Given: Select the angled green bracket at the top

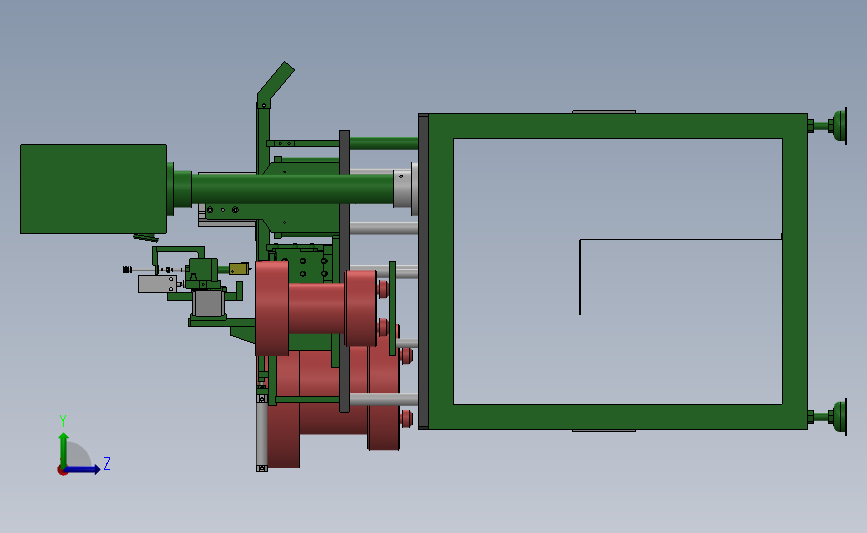Looking at the screenshot, I should click(x=275, y=84).
